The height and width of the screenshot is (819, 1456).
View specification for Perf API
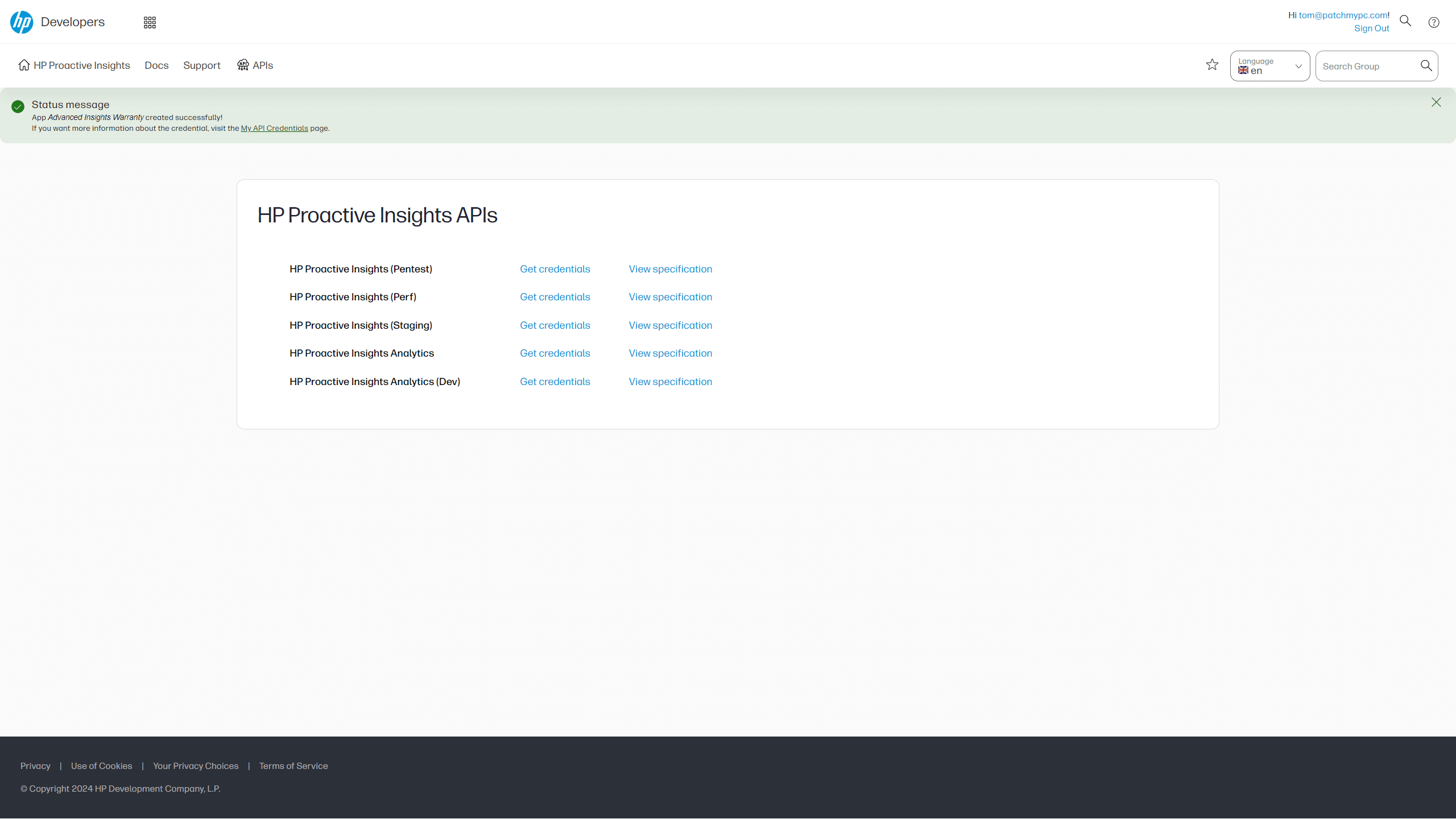[x=670, y=297]
